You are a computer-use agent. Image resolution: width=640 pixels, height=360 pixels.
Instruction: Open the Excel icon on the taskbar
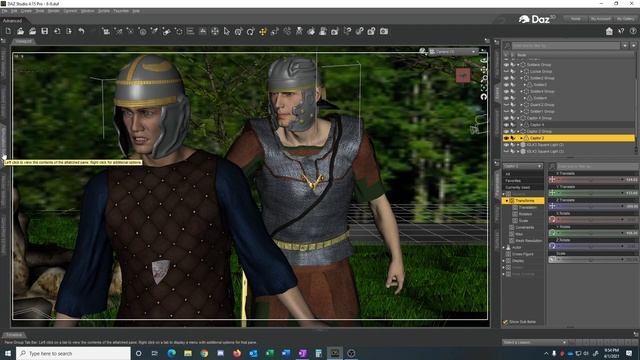269,353
